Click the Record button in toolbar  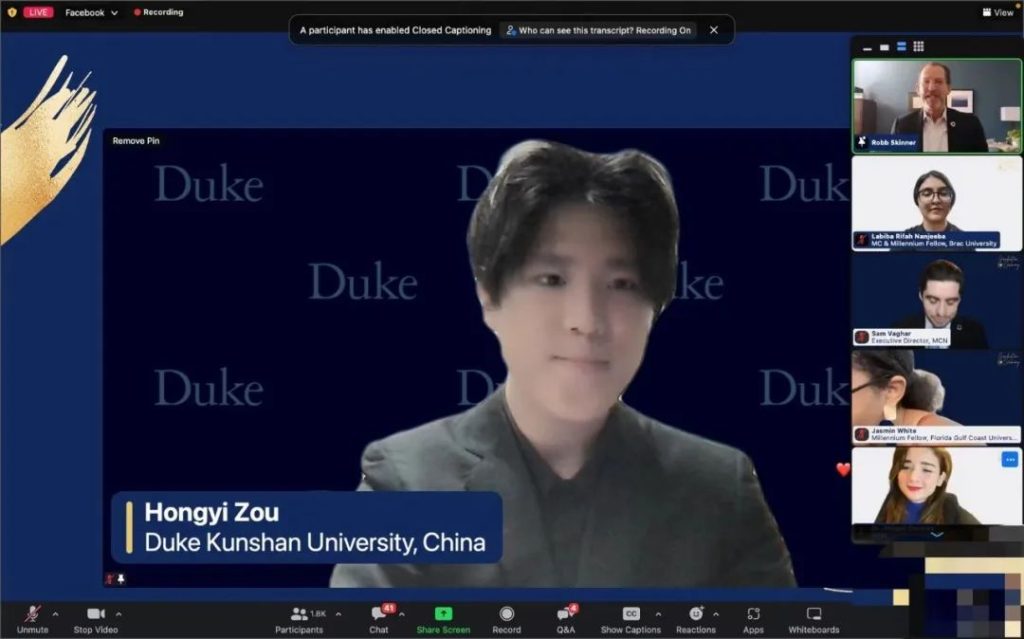point(506,614)
